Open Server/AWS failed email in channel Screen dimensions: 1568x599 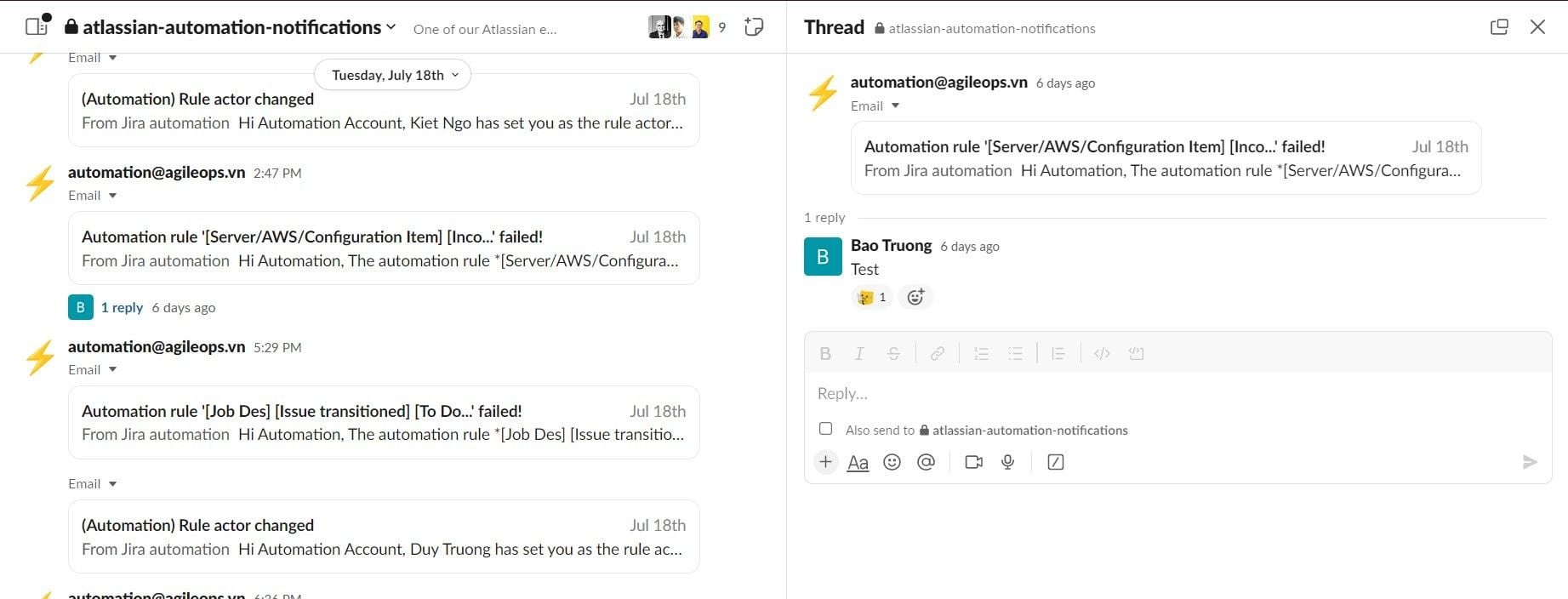[x=384, y=248]
